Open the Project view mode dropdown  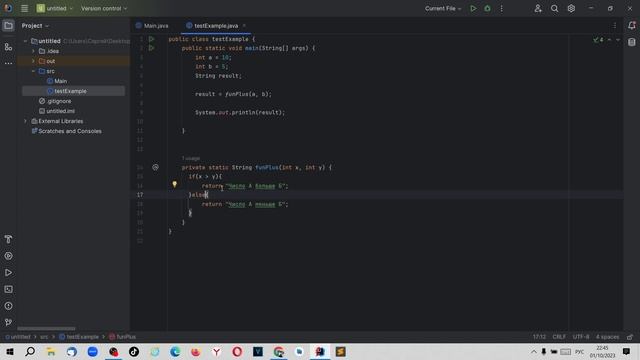[35, 26]
